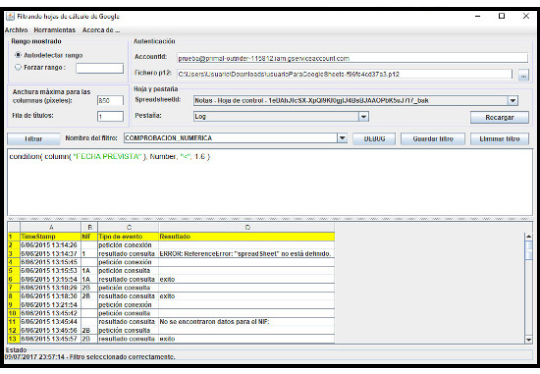Click the Filtrar button
Screen dimensions: 540x374
(33, 139)
